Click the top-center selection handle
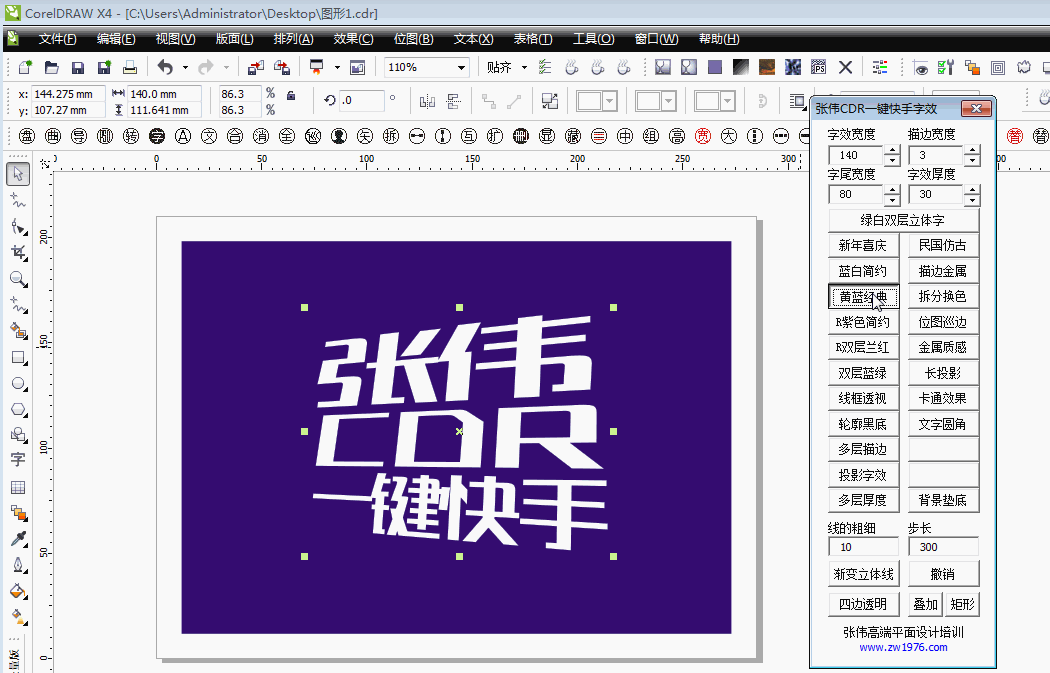The height and width of the screenshot is (673, 1050). 459,307
